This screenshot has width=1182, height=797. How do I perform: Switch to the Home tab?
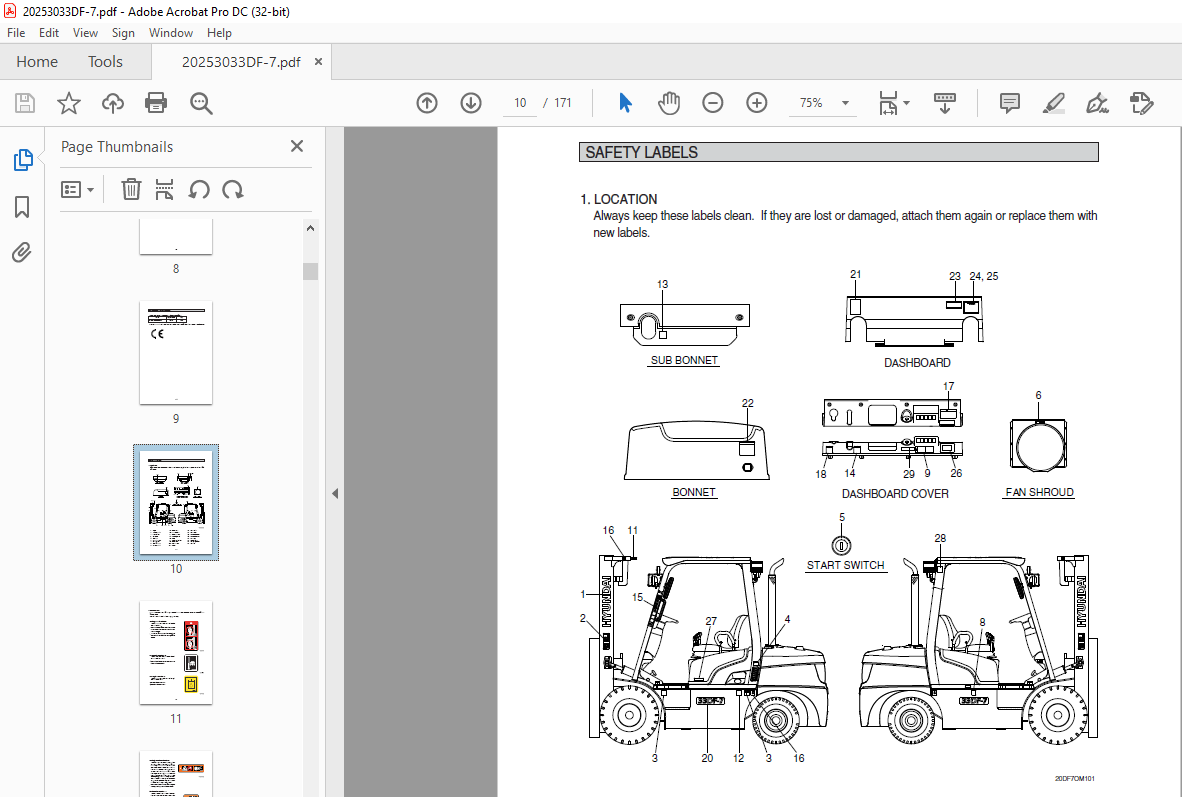(x=37, y=62)
